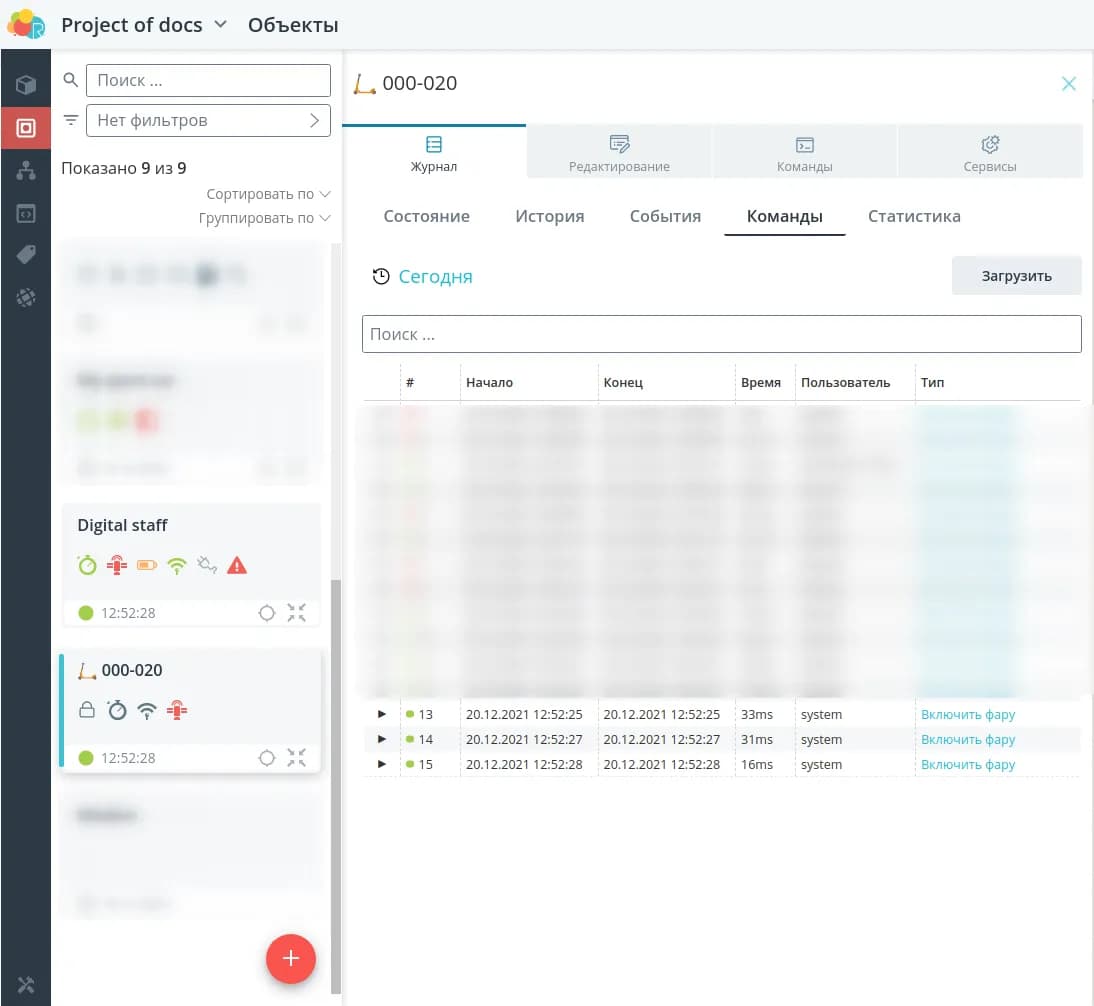Expand command row number 15
This screenshot has height=1006, width=1094.
(382, 765)
